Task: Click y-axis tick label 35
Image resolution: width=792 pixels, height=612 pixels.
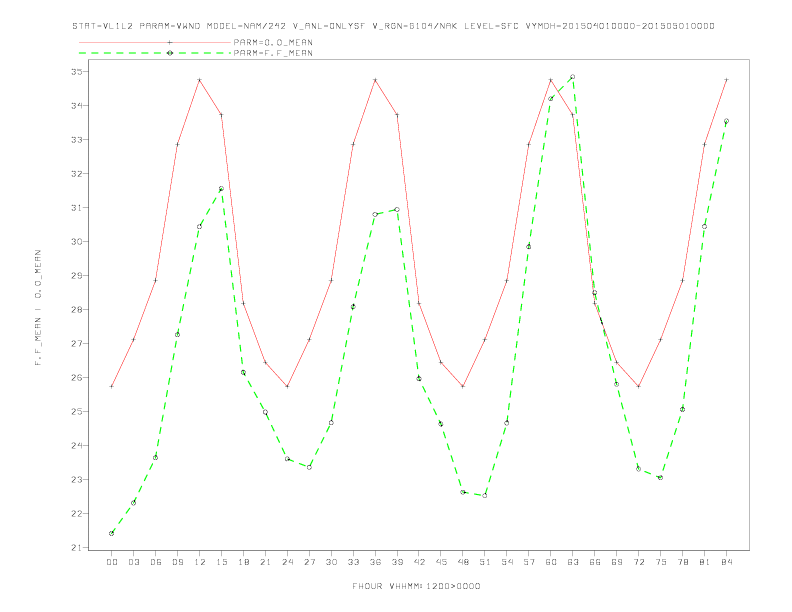Action: pos(77,72)
